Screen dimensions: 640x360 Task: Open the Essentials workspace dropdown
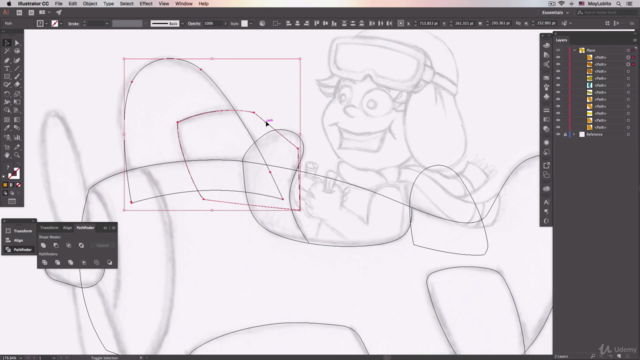555,13
